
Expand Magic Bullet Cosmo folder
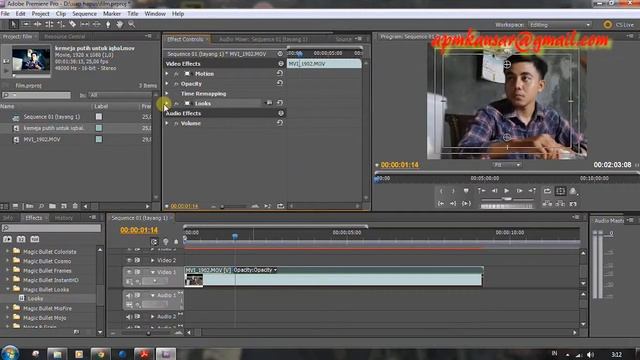tap(7, 261)
